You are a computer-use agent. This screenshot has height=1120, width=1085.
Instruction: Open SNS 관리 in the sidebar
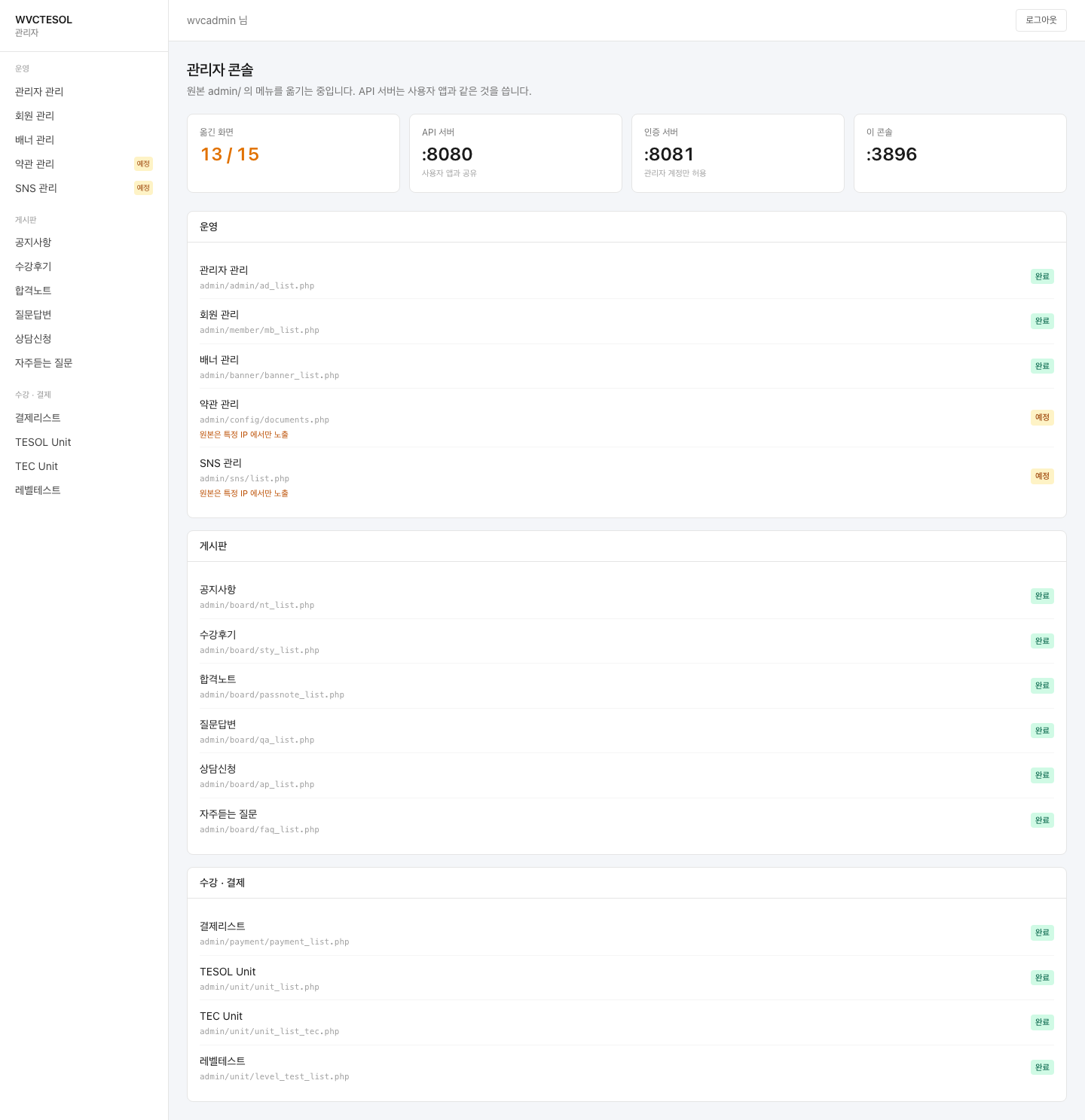coord(84,188)
